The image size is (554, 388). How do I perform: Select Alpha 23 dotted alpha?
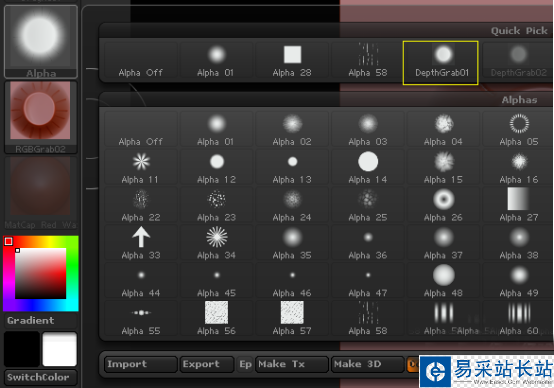click(216, 205)
